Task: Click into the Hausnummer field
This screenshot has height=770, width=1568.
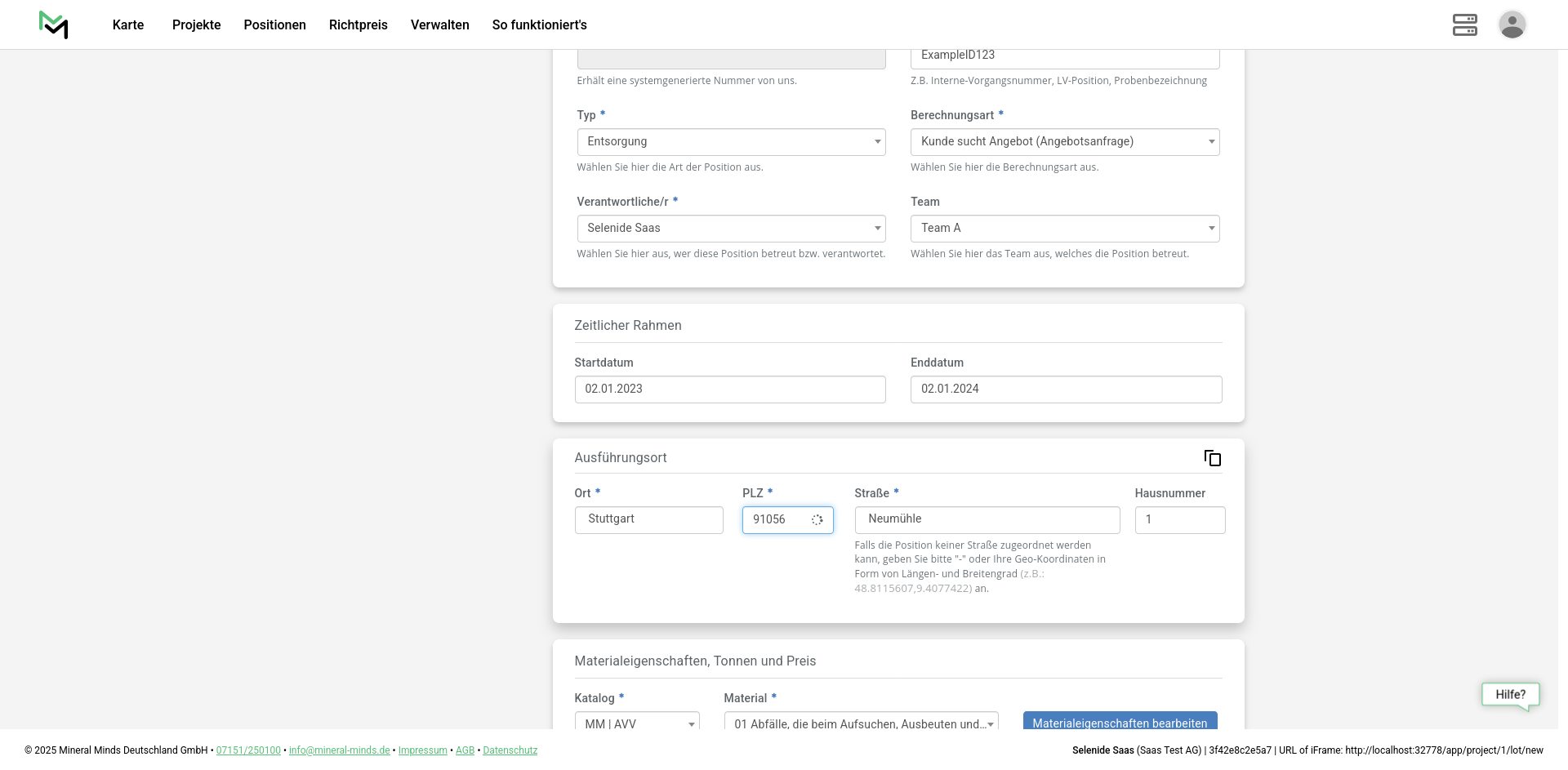Action: (x=1179, y=520)
